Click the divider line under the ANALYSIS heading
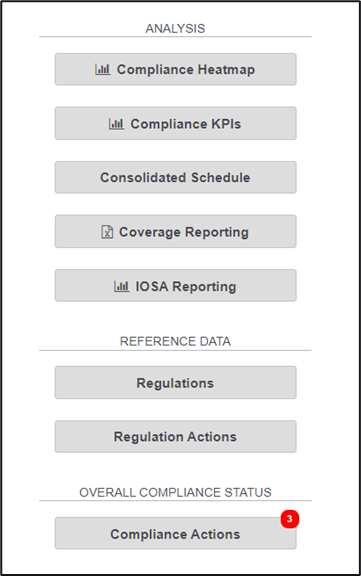The image size is (361, 576). tap(175, 37)
